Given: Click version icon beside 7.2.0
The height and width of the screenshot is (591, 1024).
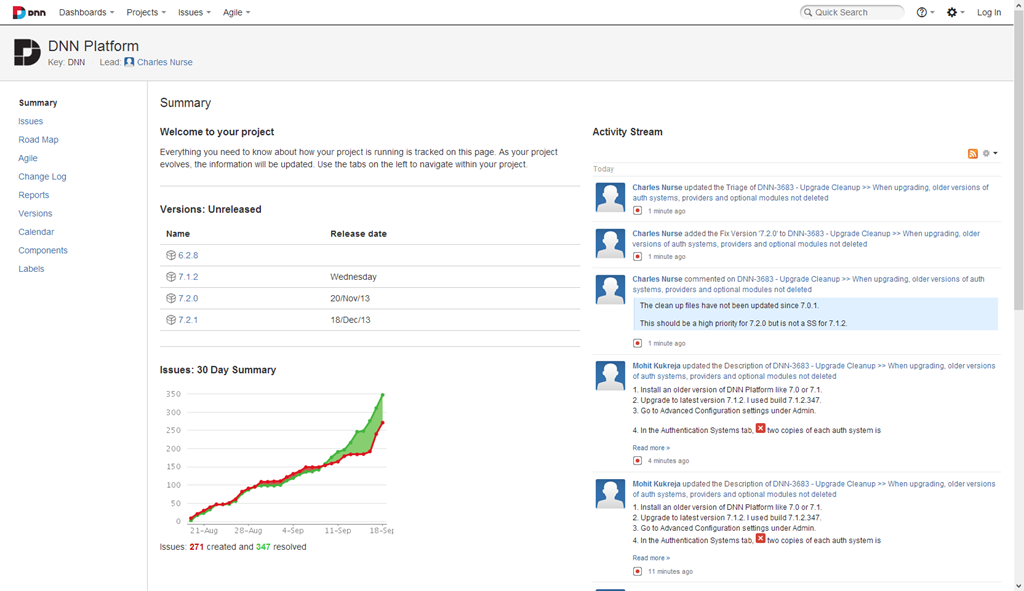Looking at the screenshot, I should (171, 298).
